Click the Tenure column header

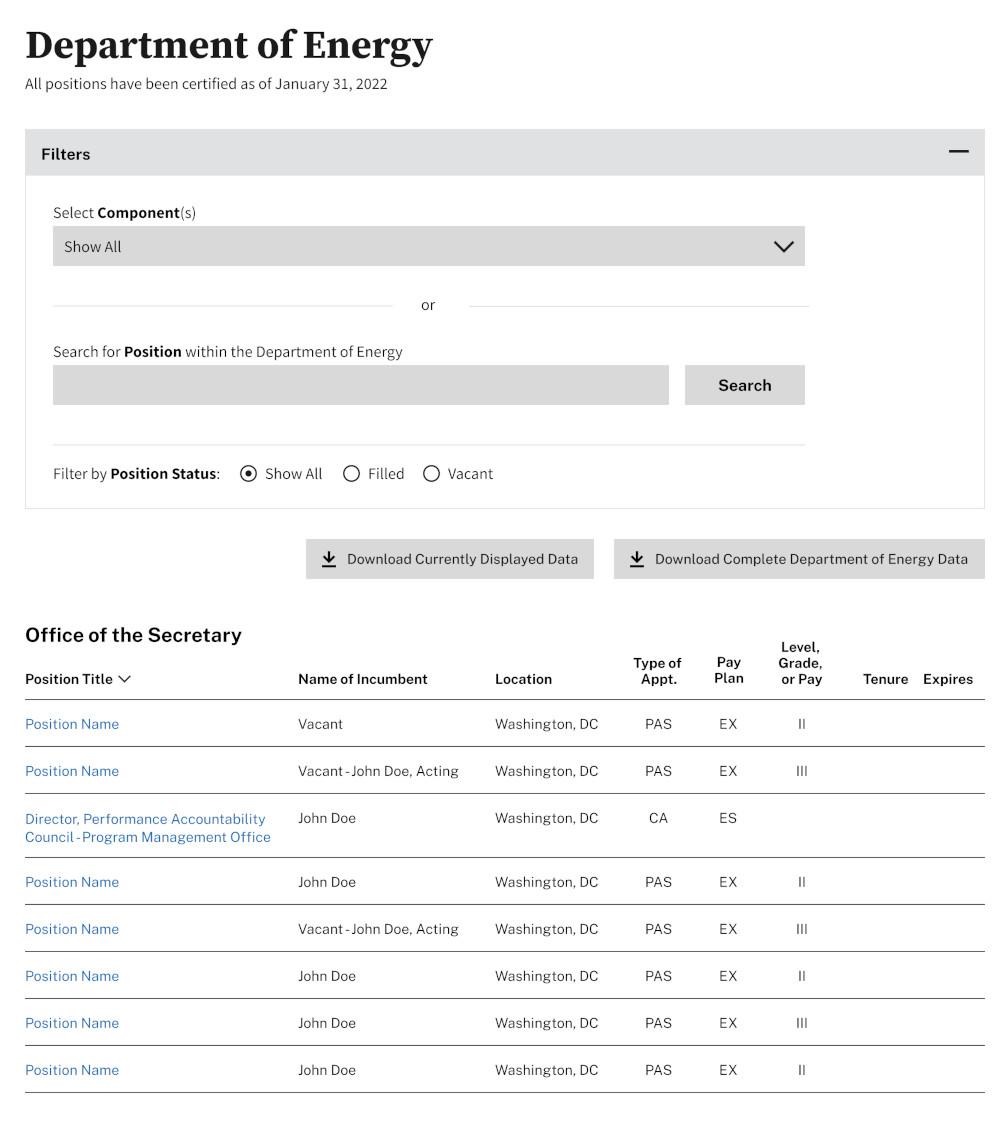pos(885,679)
